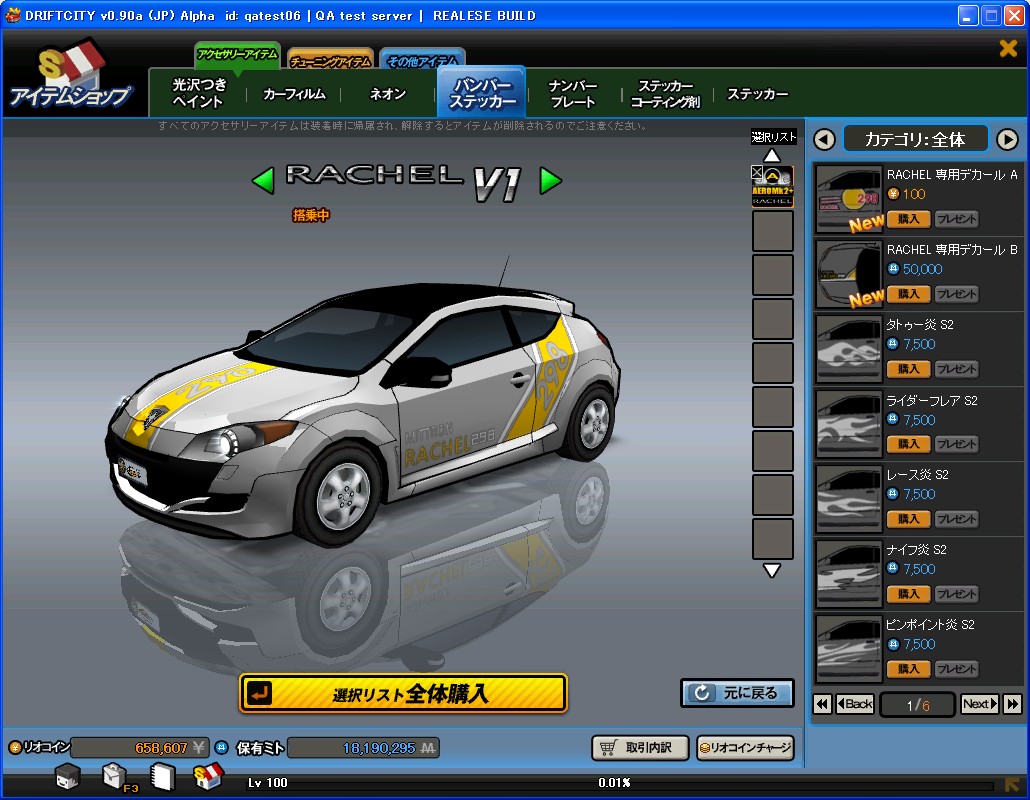
Task: Click 元に戻る reset button
Action: point(737,693)
